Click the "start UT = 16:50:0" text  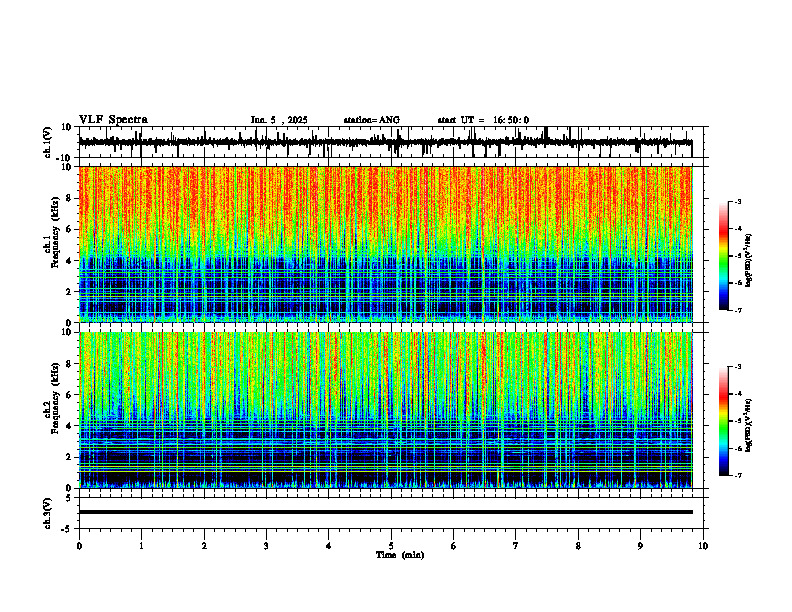(483, 120)
